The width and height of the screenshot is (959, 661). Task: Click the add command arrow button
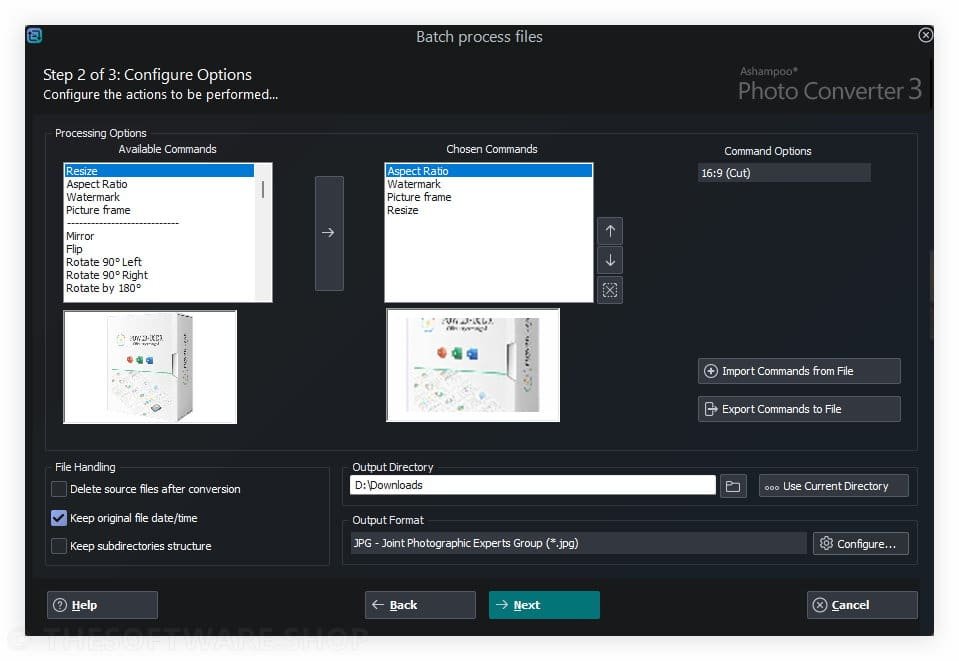(x=329, y=233)
